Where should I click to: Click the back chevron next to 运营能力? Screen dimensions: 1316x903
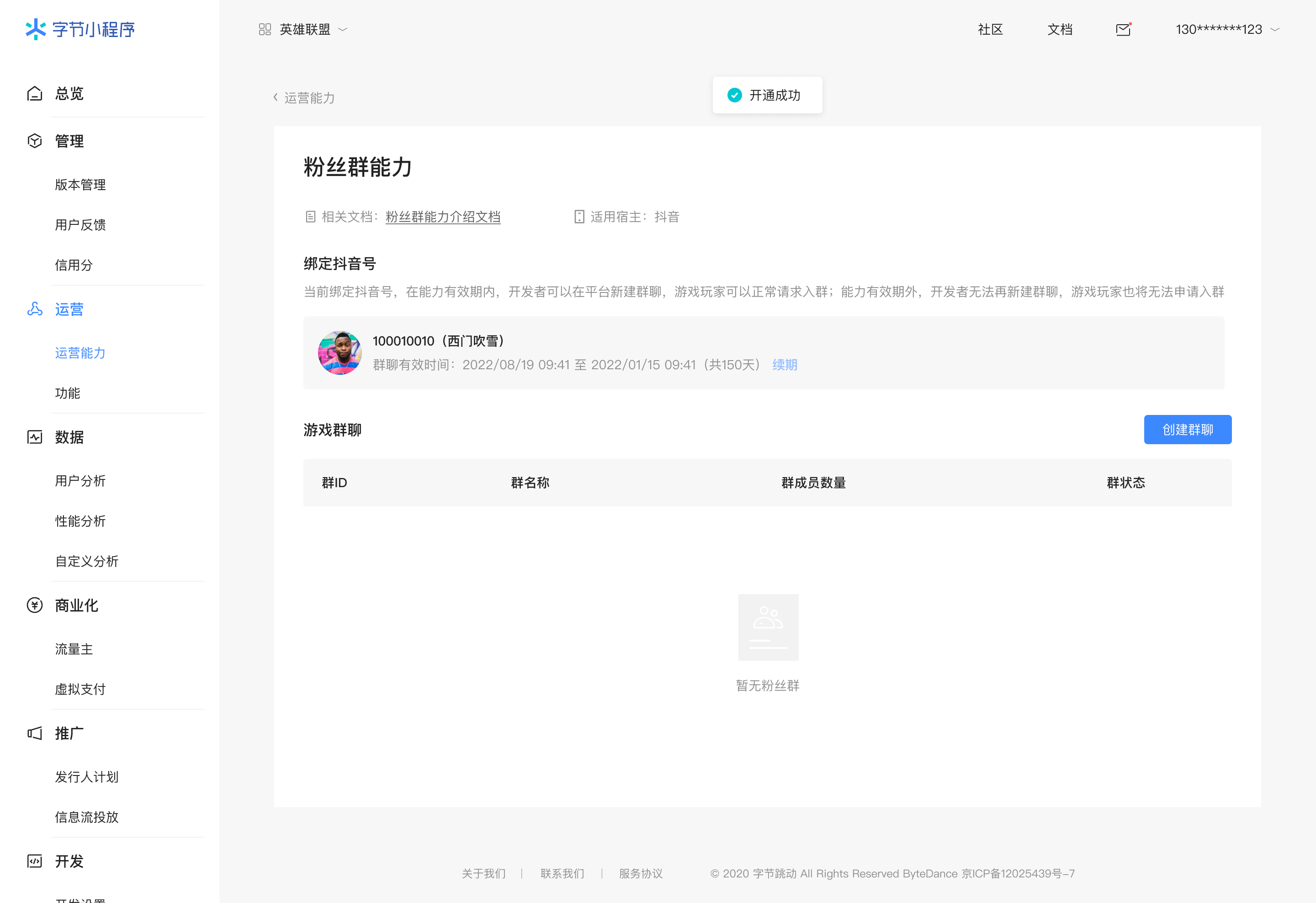click(x=276, y=97)
